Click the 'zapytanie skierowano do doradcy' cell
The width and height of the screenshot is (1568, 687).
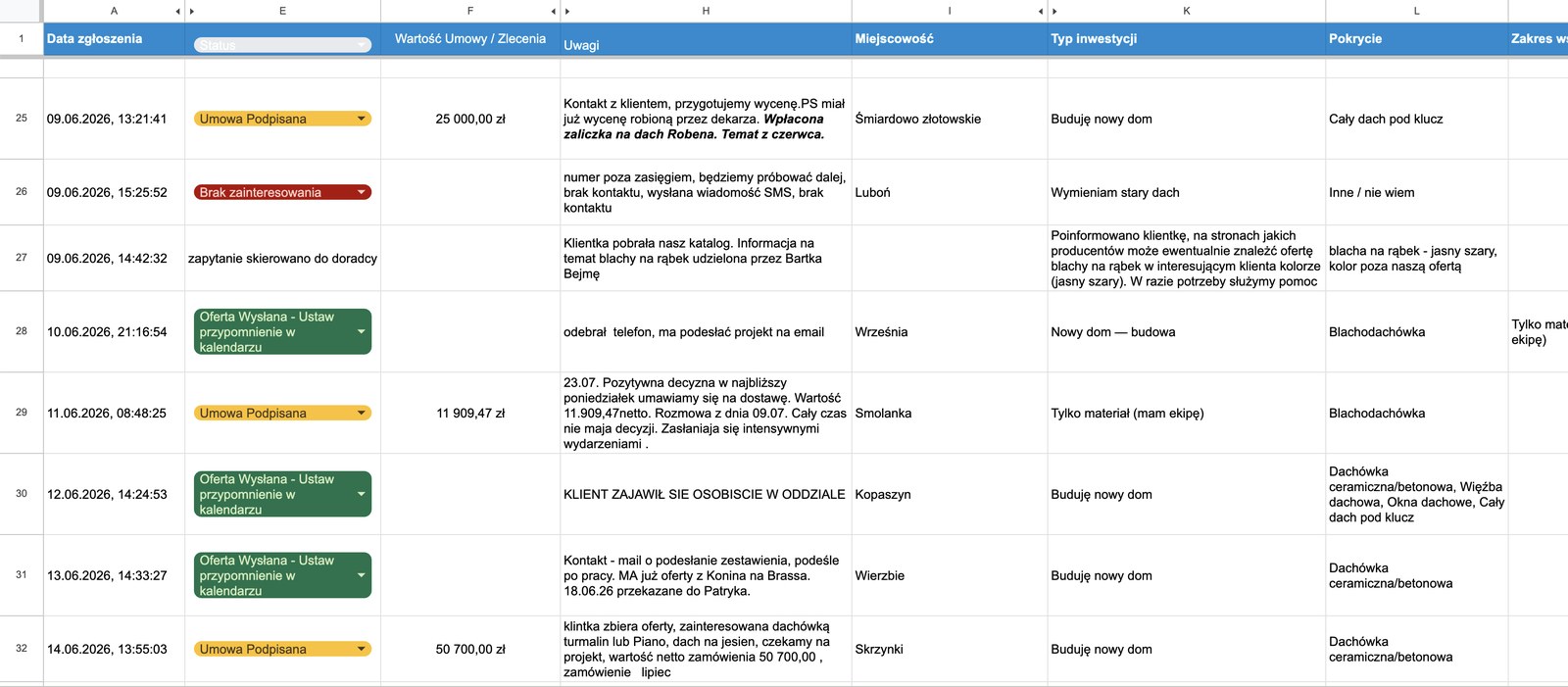[282, 258]
